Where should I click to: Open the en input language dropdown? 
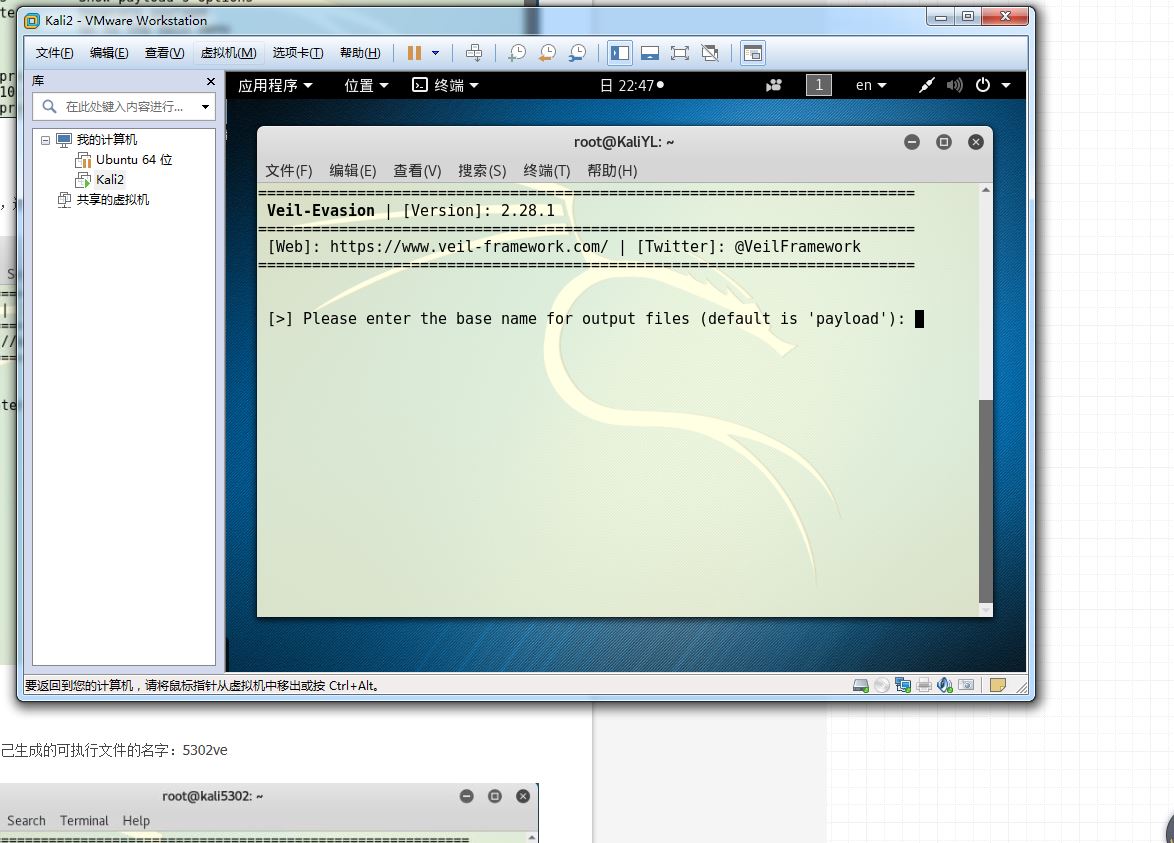[x=871, y=85]
